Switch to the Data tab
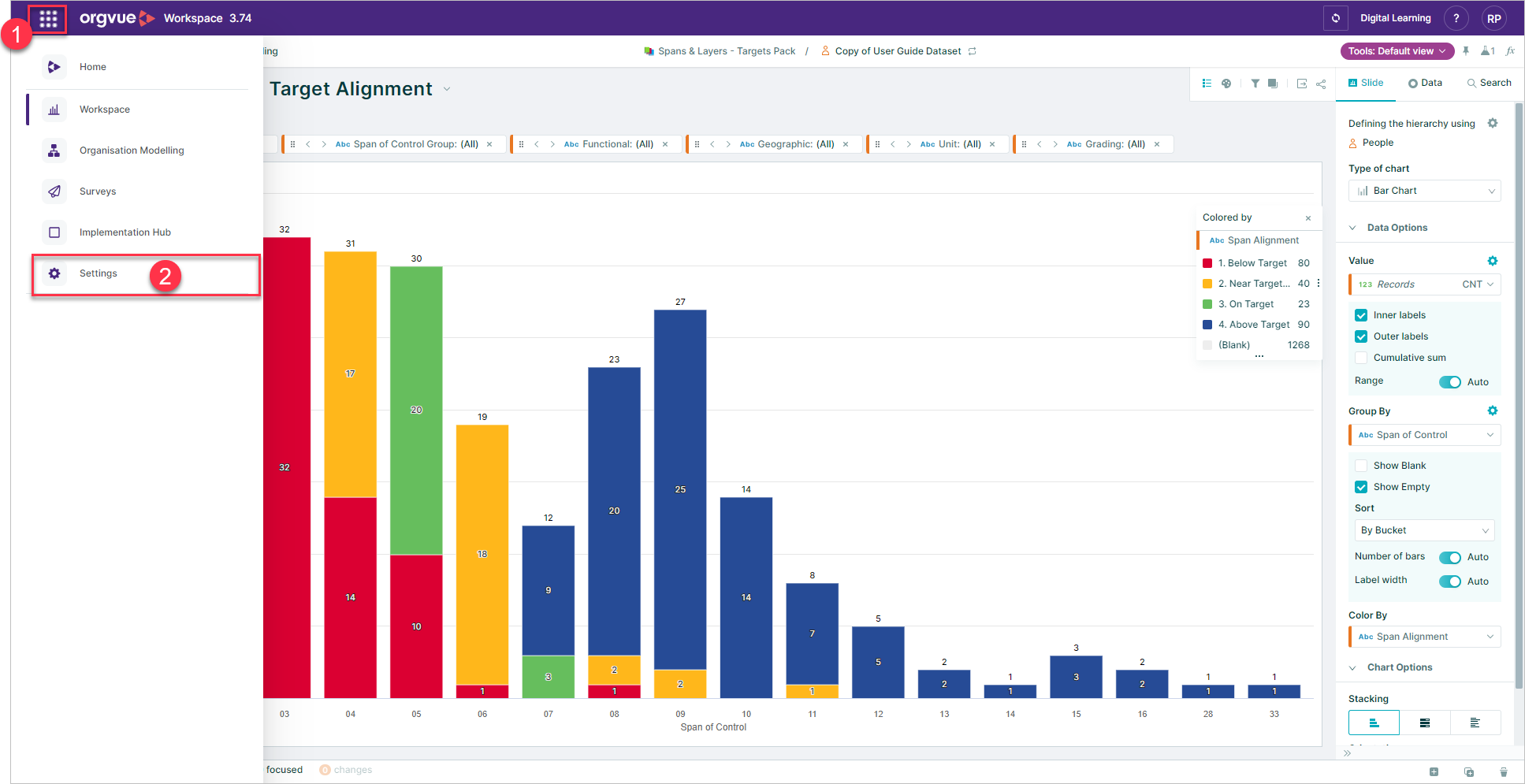The width and height of the screenshot is (1525, 784). click(x=1425, y=83)
